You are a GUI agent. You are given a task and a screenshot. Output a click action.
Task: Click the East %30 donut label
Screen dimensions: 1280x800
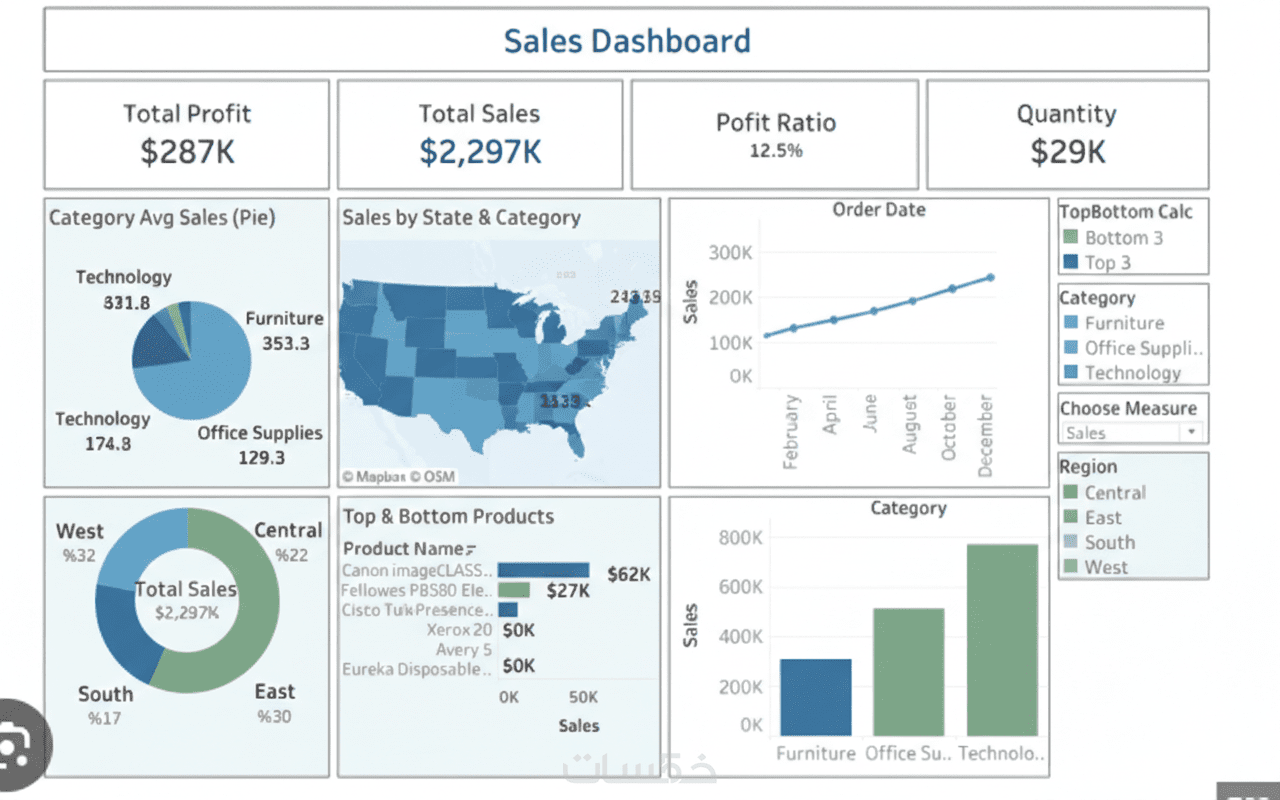[274, 703]
